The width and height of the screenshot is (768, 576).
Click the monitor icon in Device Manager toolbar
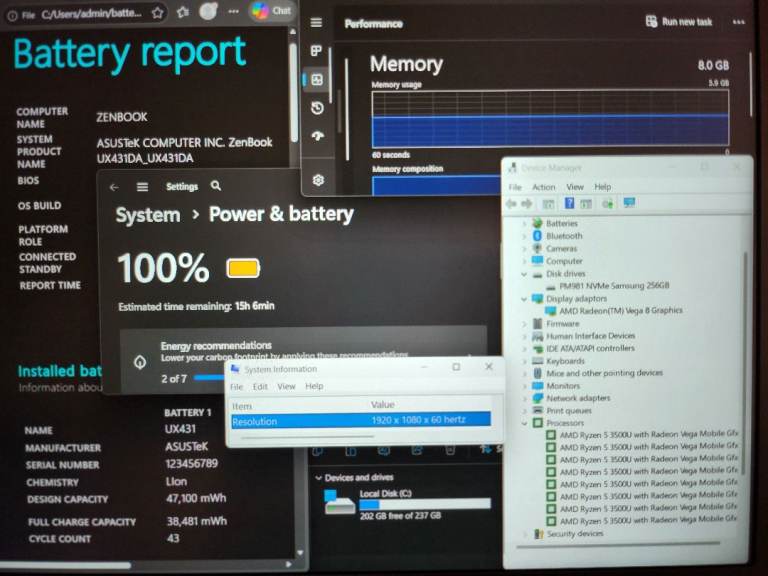click(629, 202)
